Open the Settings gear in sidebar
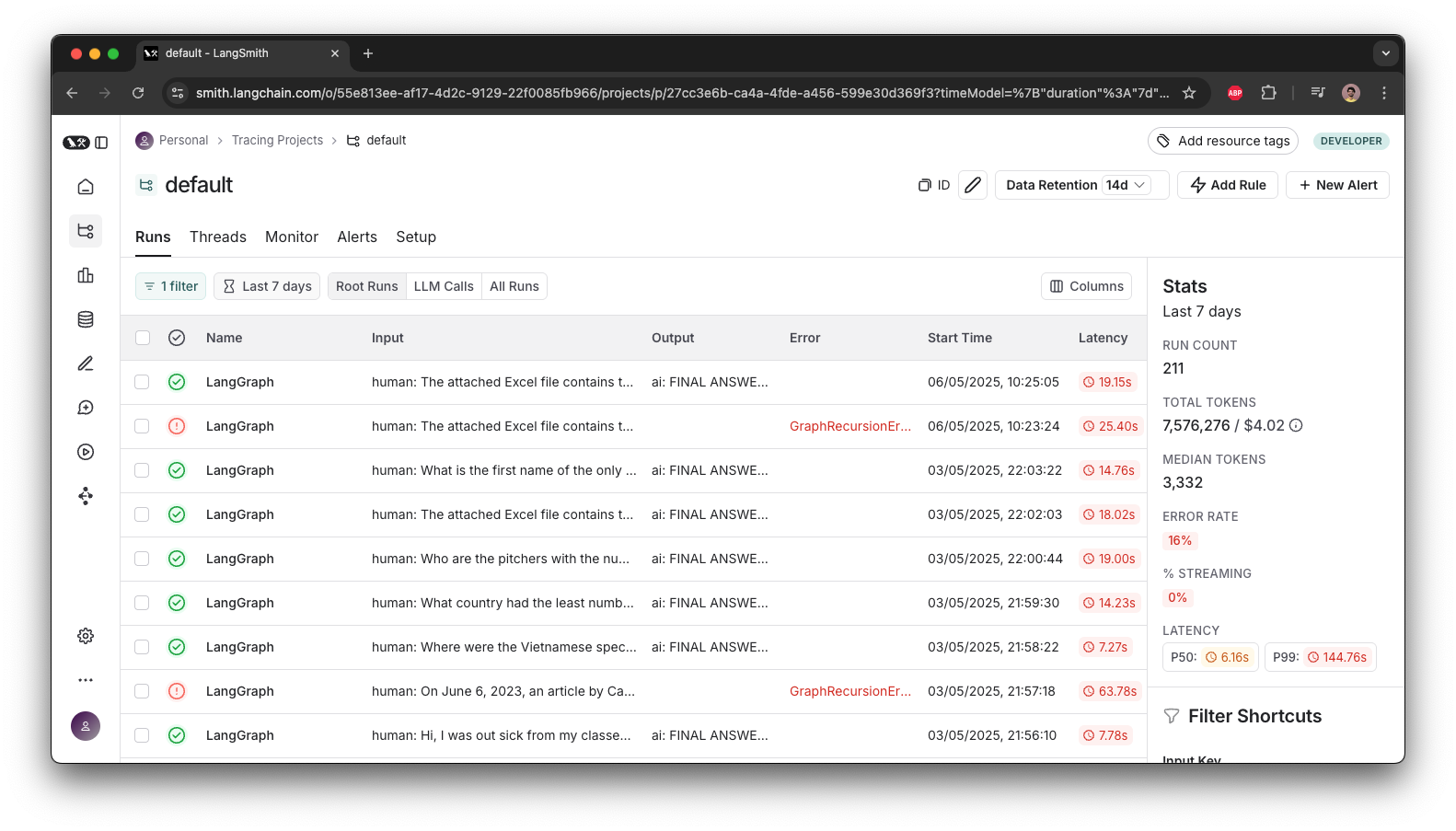Viewport: 1456px width, 831px height. point(86,636)
